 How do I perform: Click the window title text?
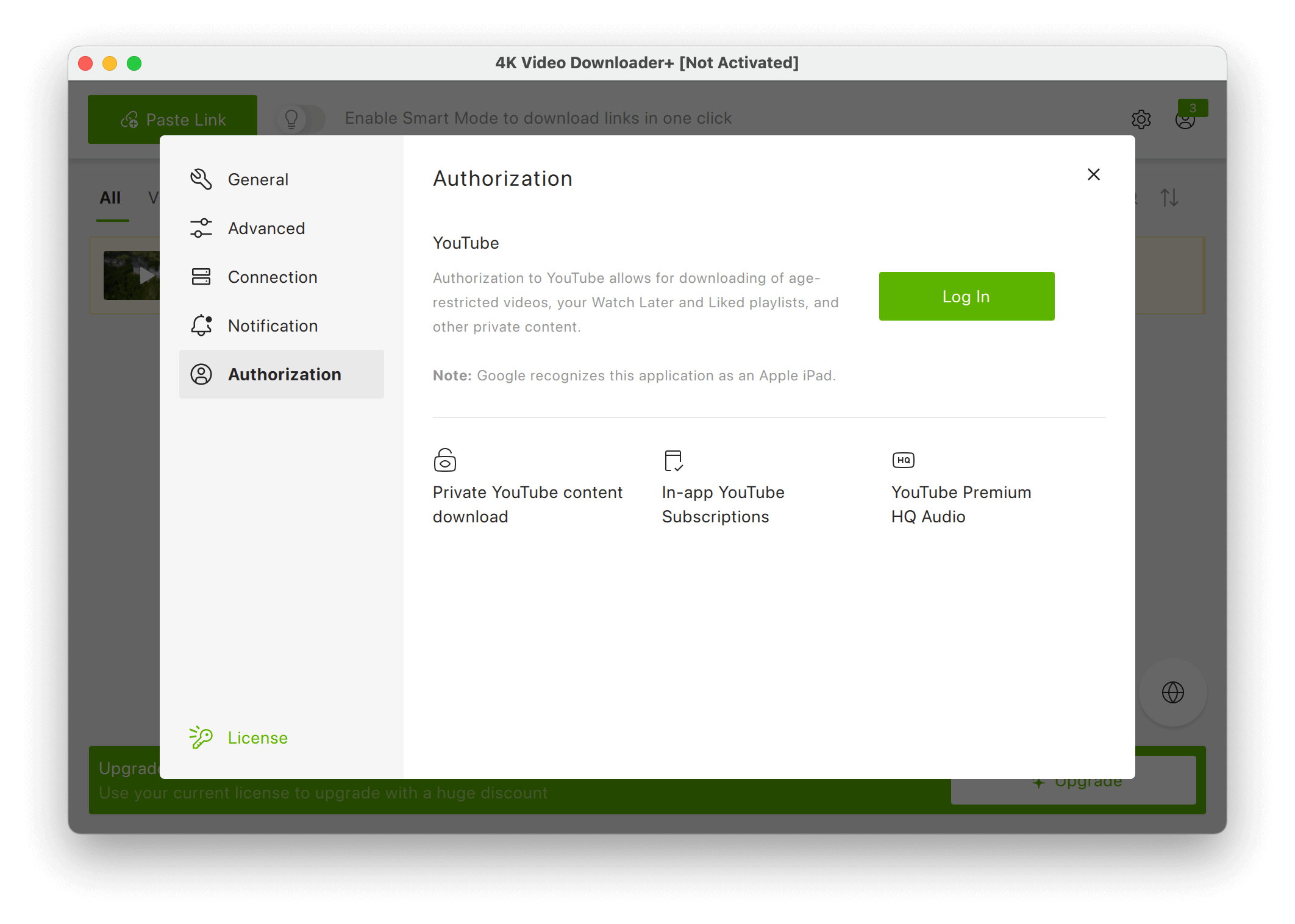point(647,63)
